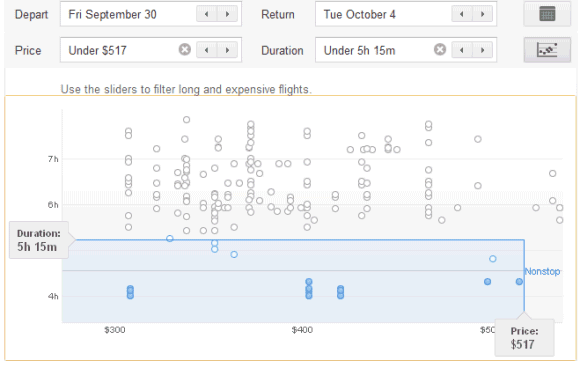The image size is (580, 368).
Task: Clear the Under $517 price filter
Action: 185,49
